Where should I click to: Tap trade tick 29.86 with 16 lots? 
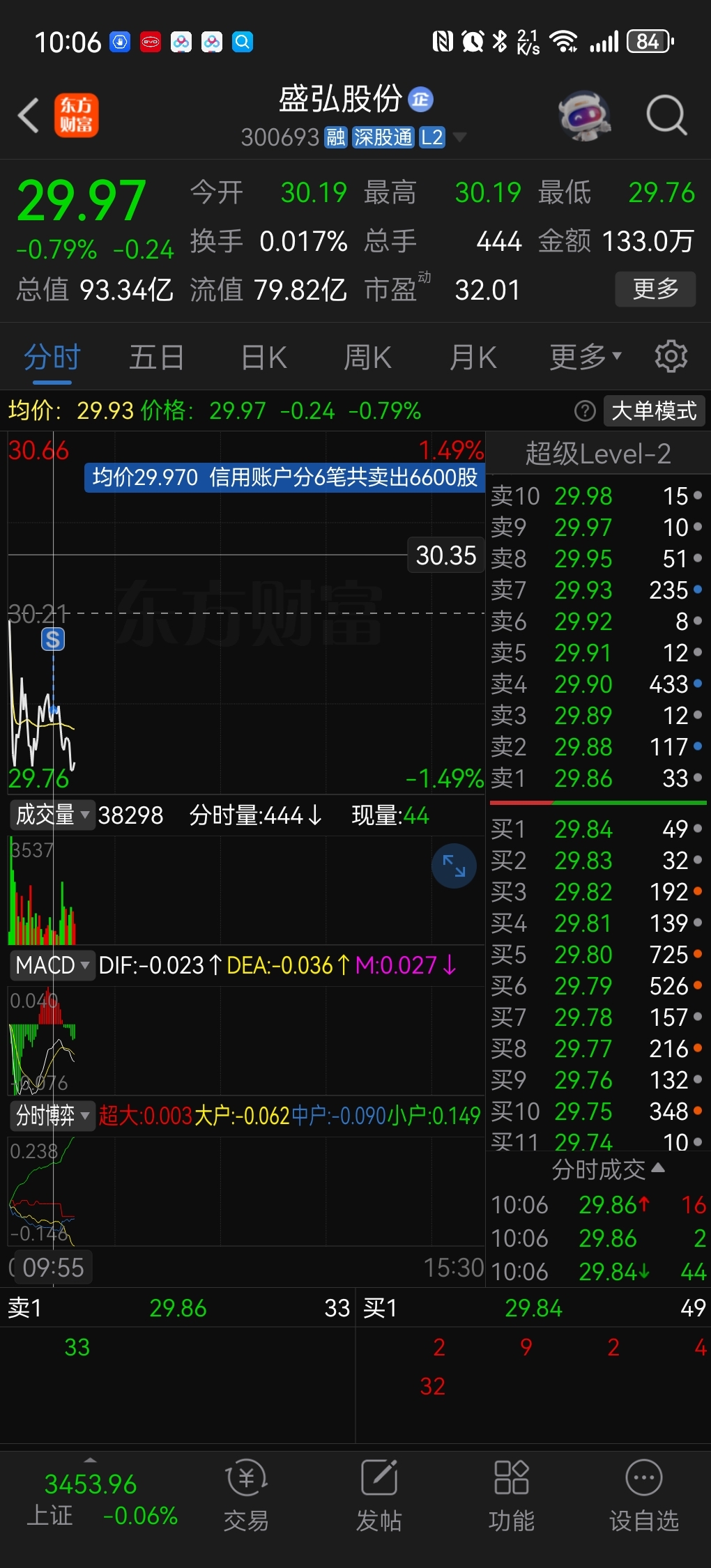click(599, 1205)
